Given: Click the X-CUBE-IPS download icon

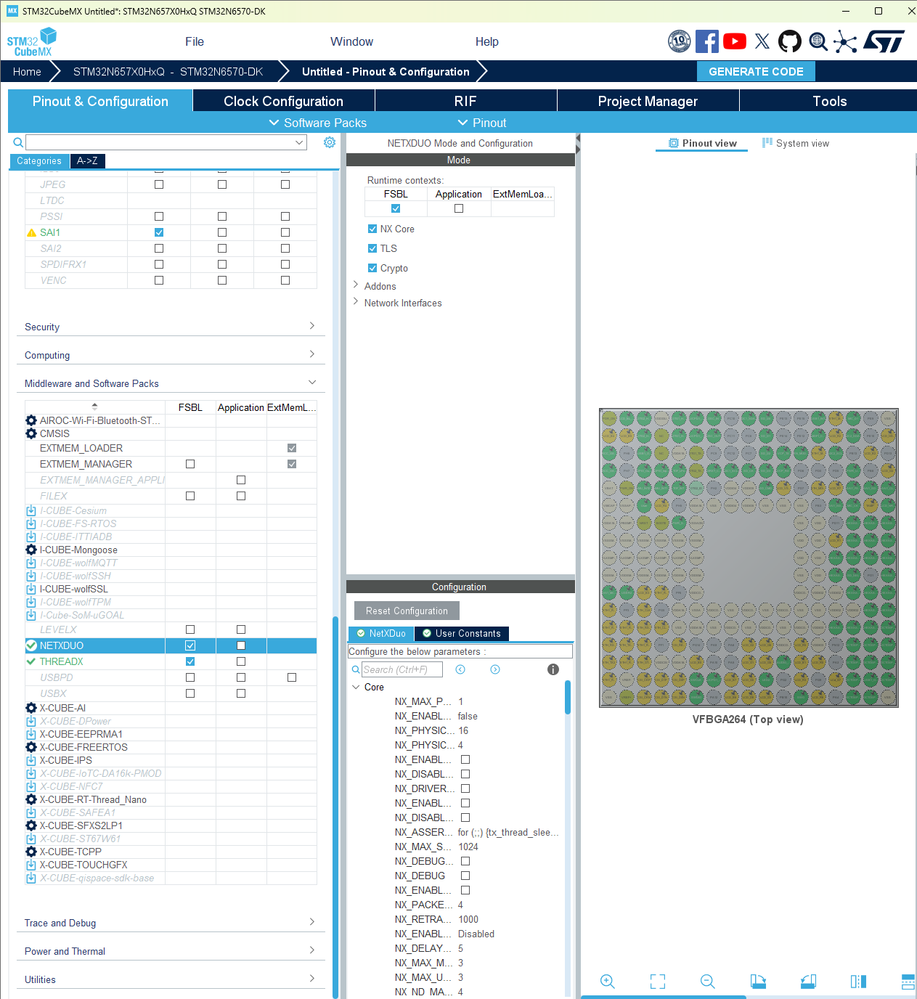Looking at the screenshot, I should pos(31,760).
